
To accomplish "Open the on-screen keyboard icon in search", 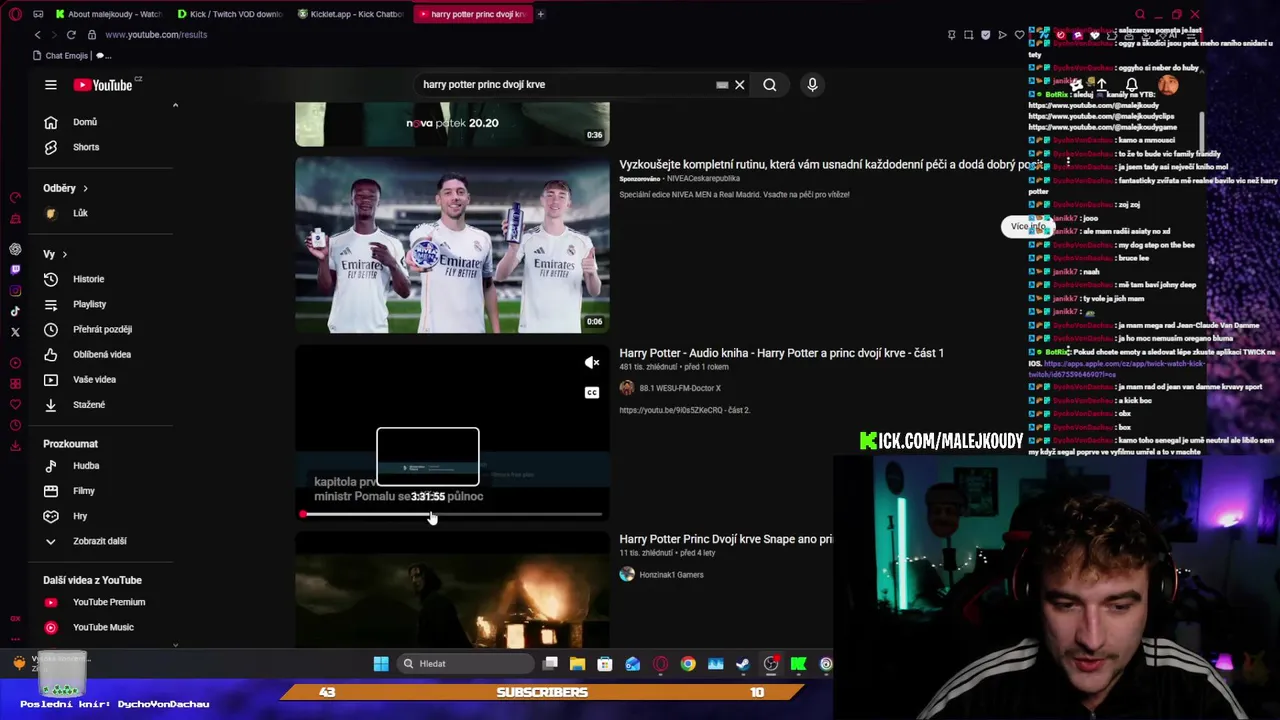I will (x=722, y=85).
